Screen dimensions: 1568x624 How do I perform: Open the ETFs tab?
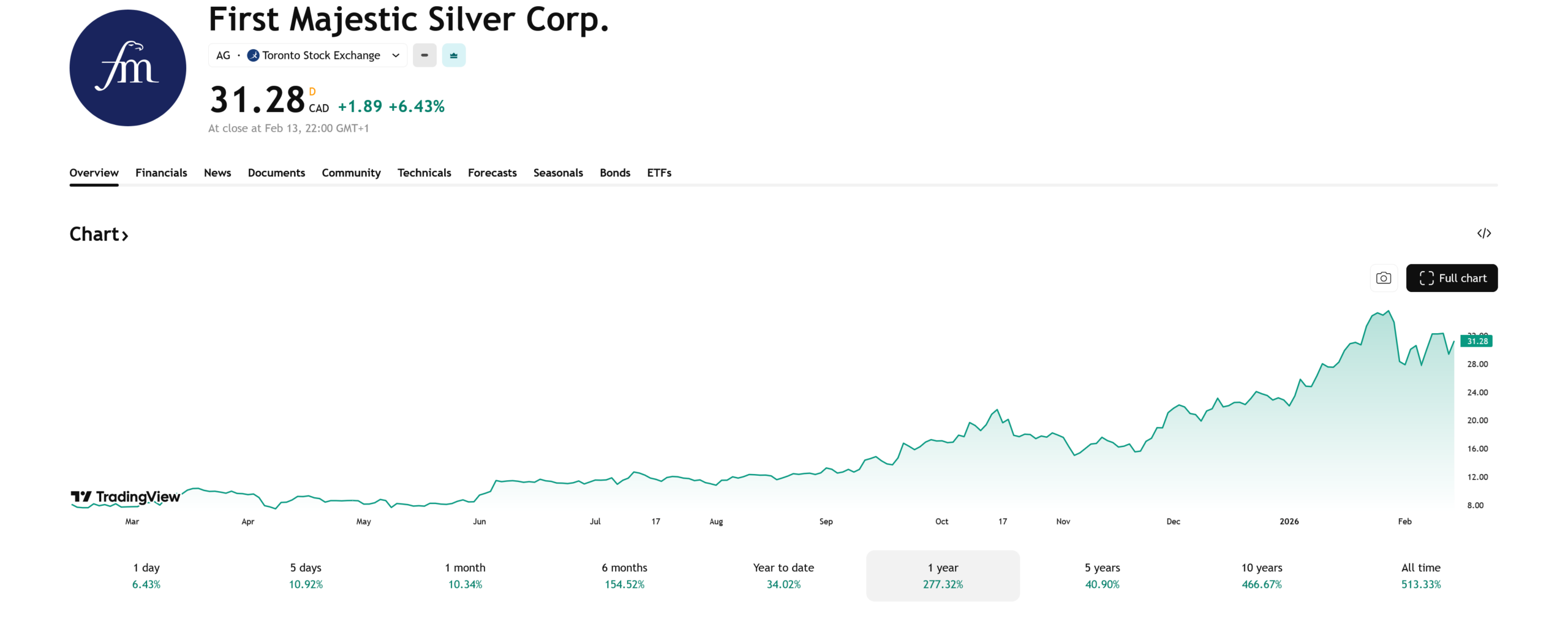pos(659,173)
